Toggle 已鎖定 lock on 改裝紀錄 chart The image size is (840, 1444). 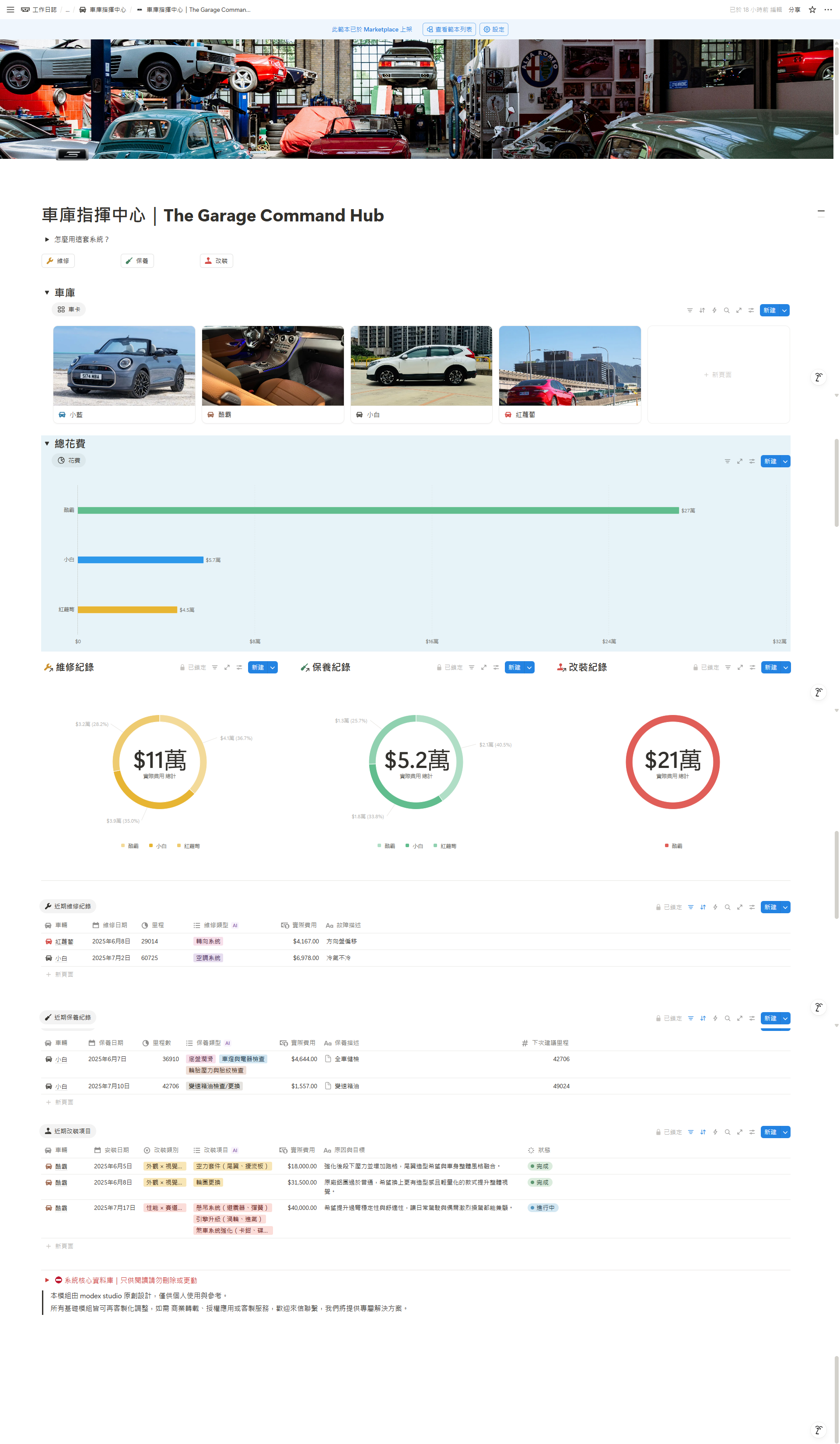click(706, 668)
